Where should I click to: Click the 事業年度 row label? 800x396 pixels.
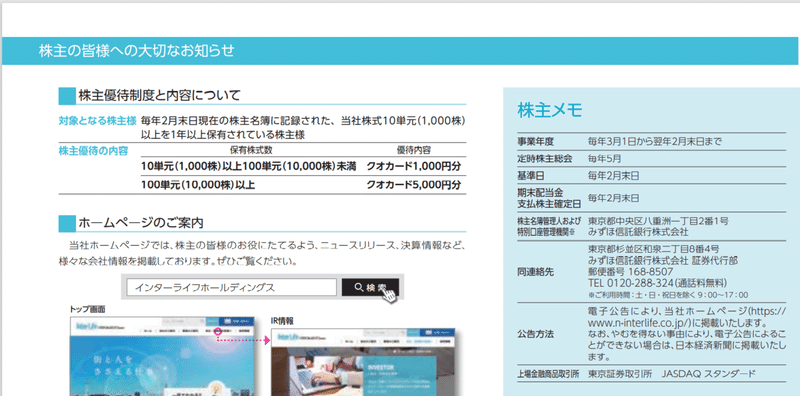click(x=535, y=141)
